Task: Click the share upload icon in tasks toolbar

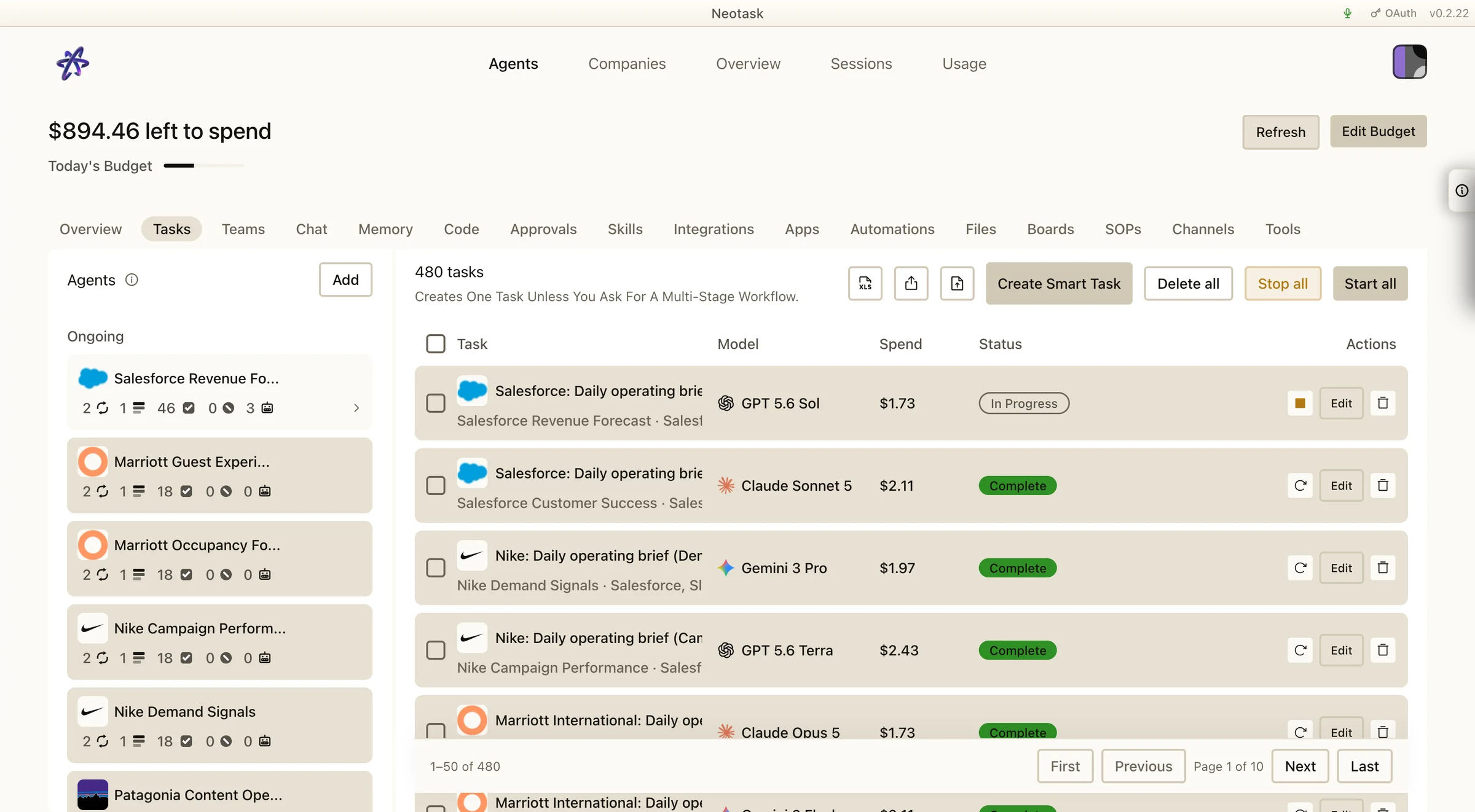Action: click(911, 283)
